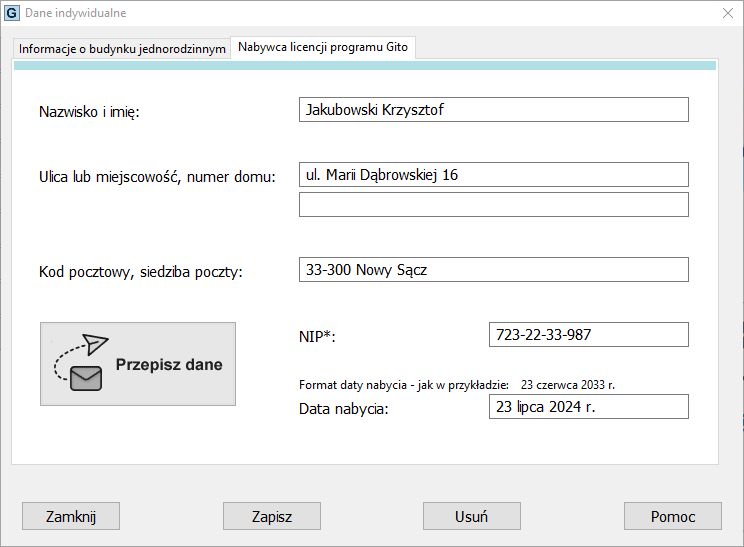Click the Kod pocztowy, siedziba poczty label

click(141, 272)
